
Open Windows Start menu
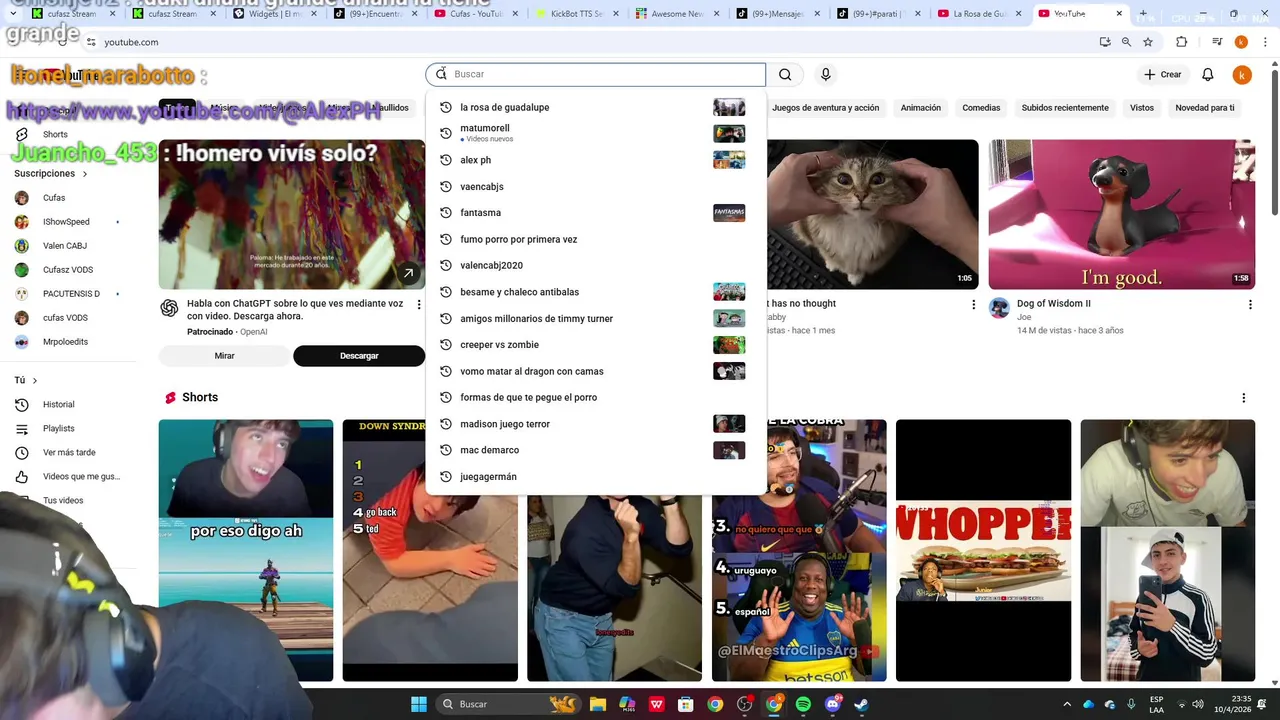tap(419, 704)
